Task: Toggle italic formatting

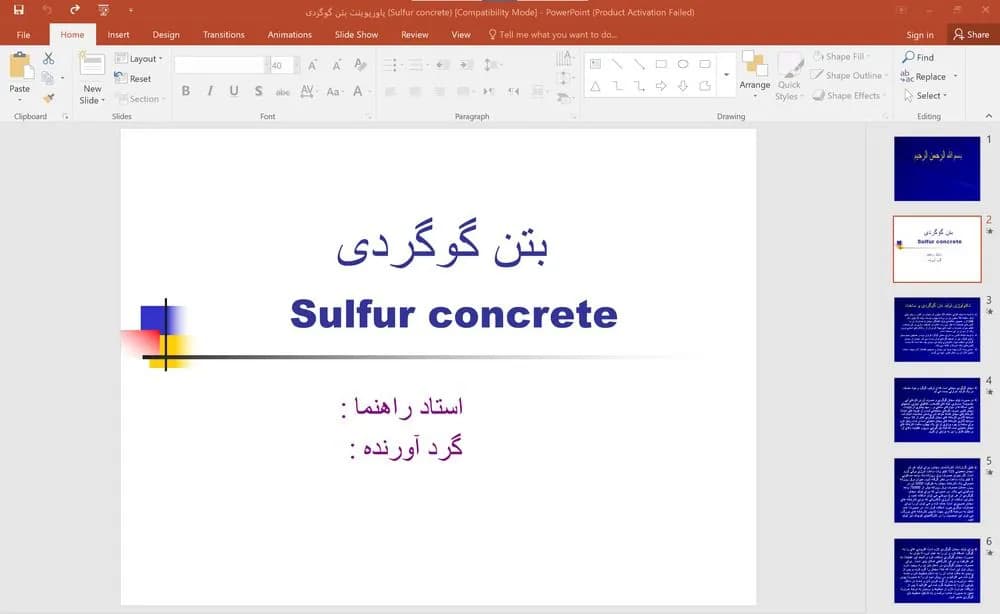Action: pos(210,91)
